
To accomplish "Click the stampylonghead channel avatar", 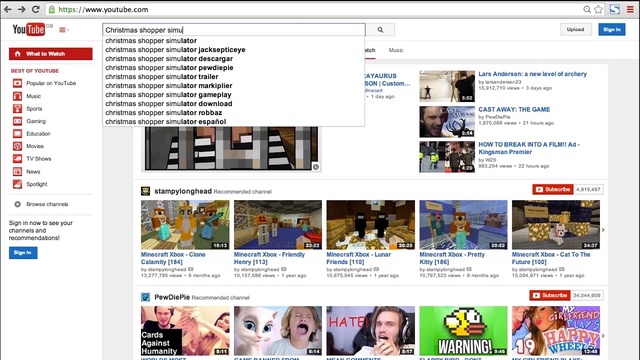I will point(145,191).
